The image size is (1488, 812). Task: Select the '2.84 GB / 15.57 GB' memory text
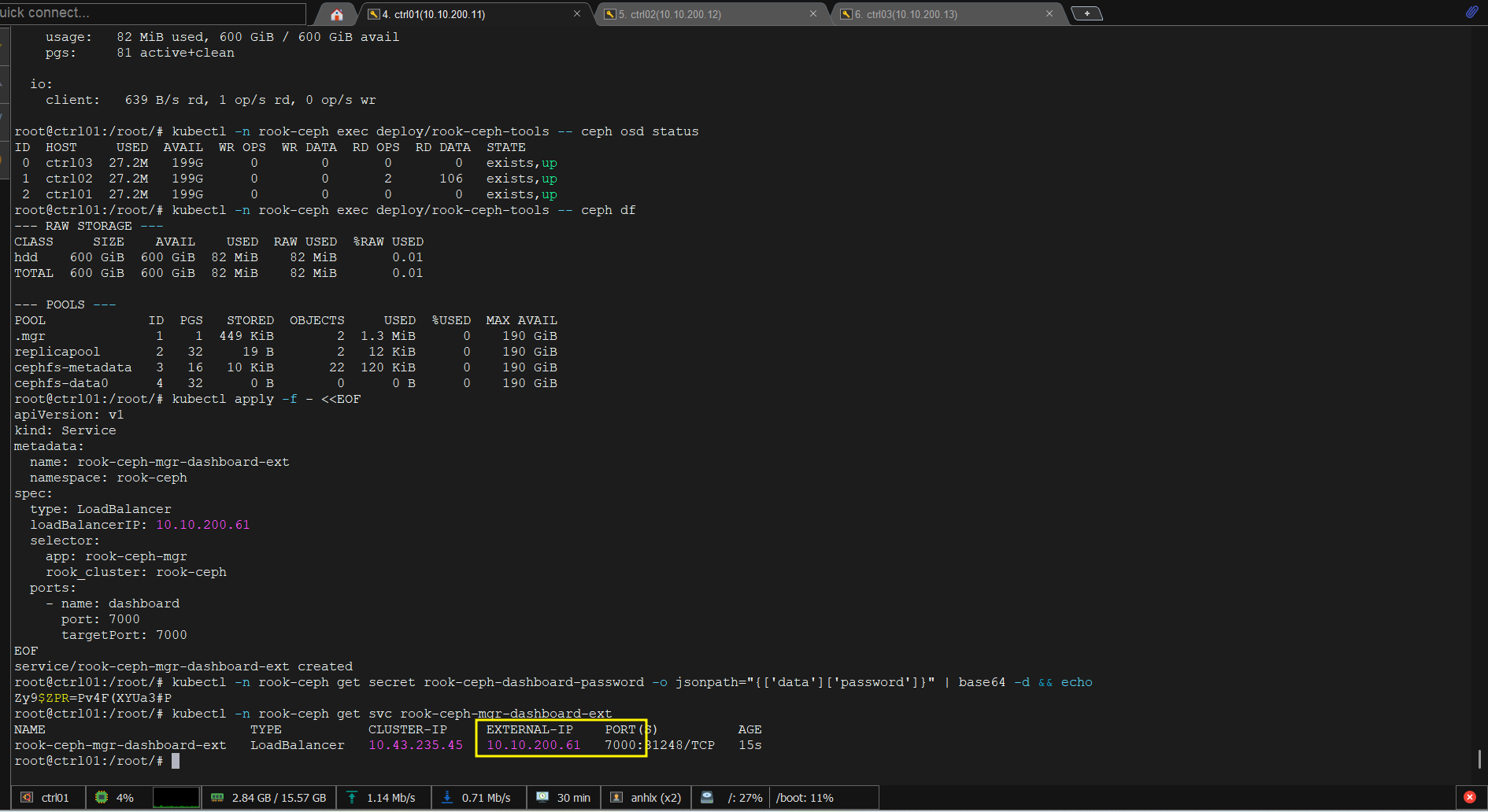(279, 798)
